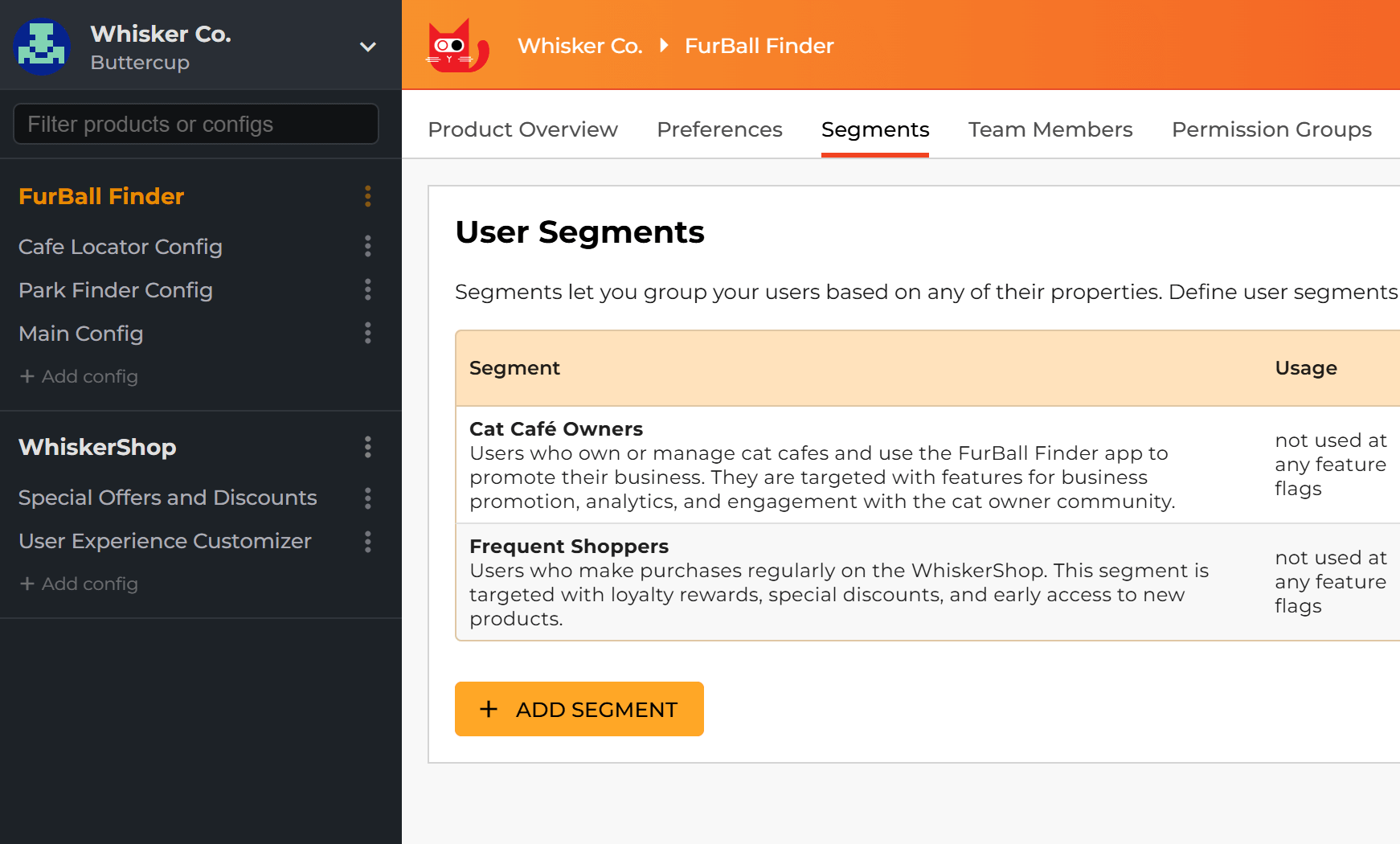The image size is (1400, 844).
Task: Click the Whisker Co. organization avatar
Action: coord(42,47)
